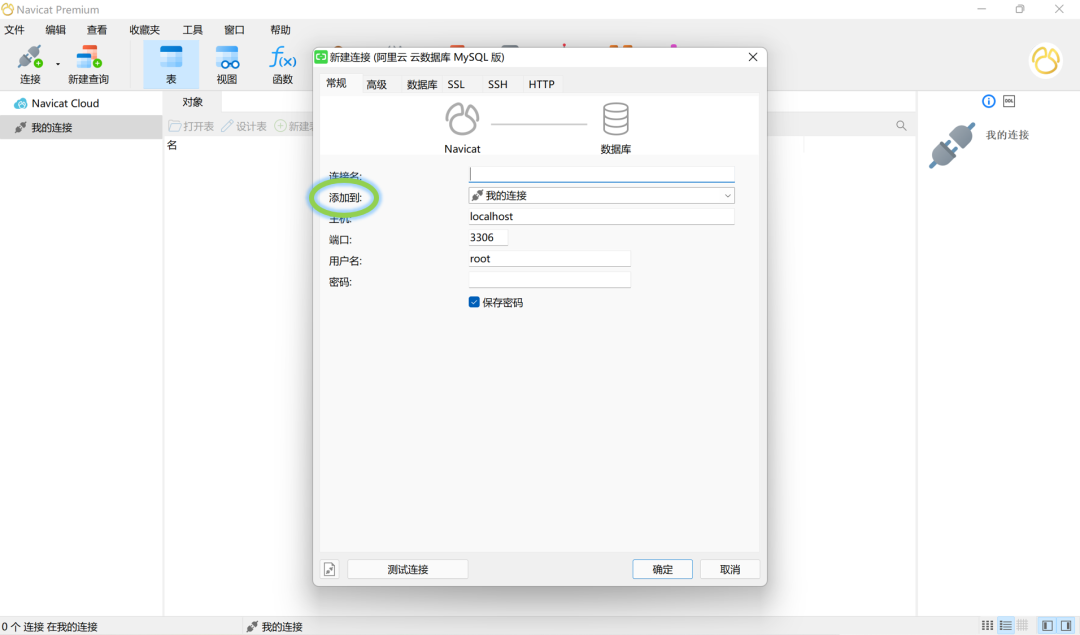Click the 名 column header
This screenshot has height=635, width=1080.
pos(172,145)
